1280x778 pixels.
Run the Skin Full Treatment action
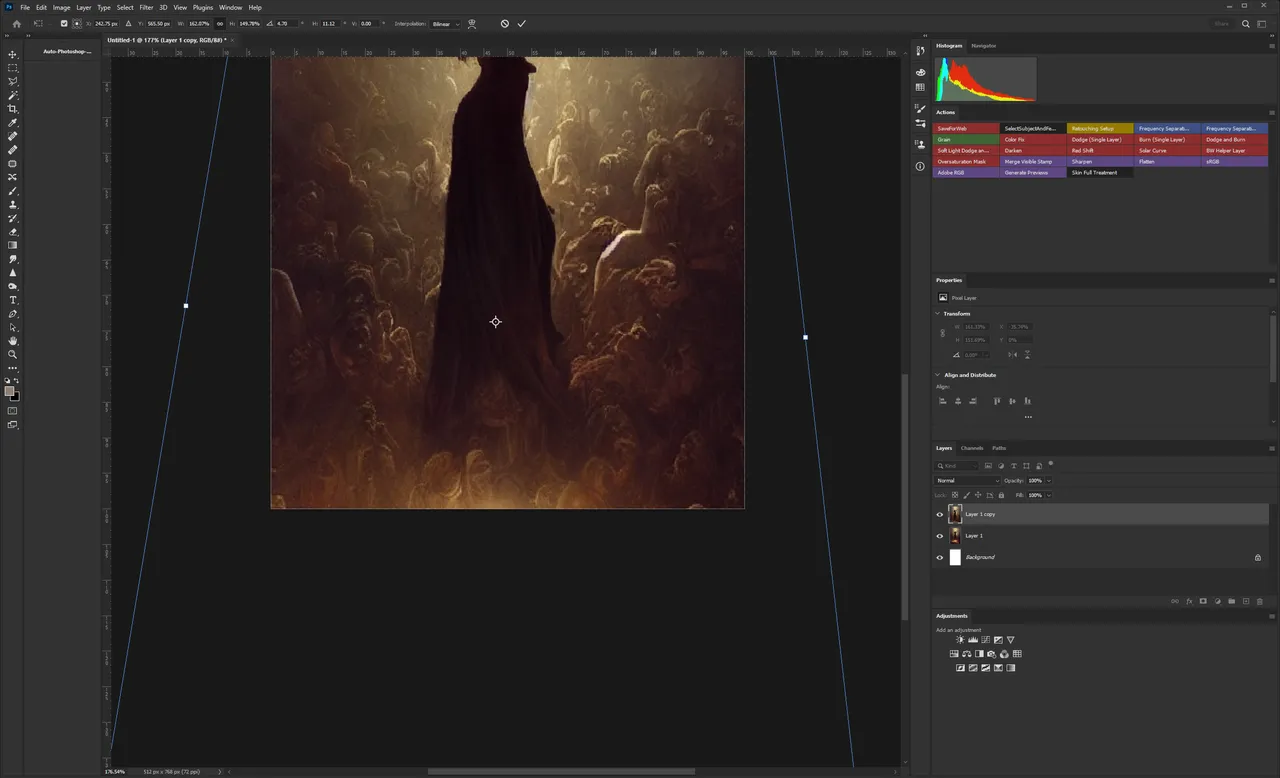coord(1100,173)
